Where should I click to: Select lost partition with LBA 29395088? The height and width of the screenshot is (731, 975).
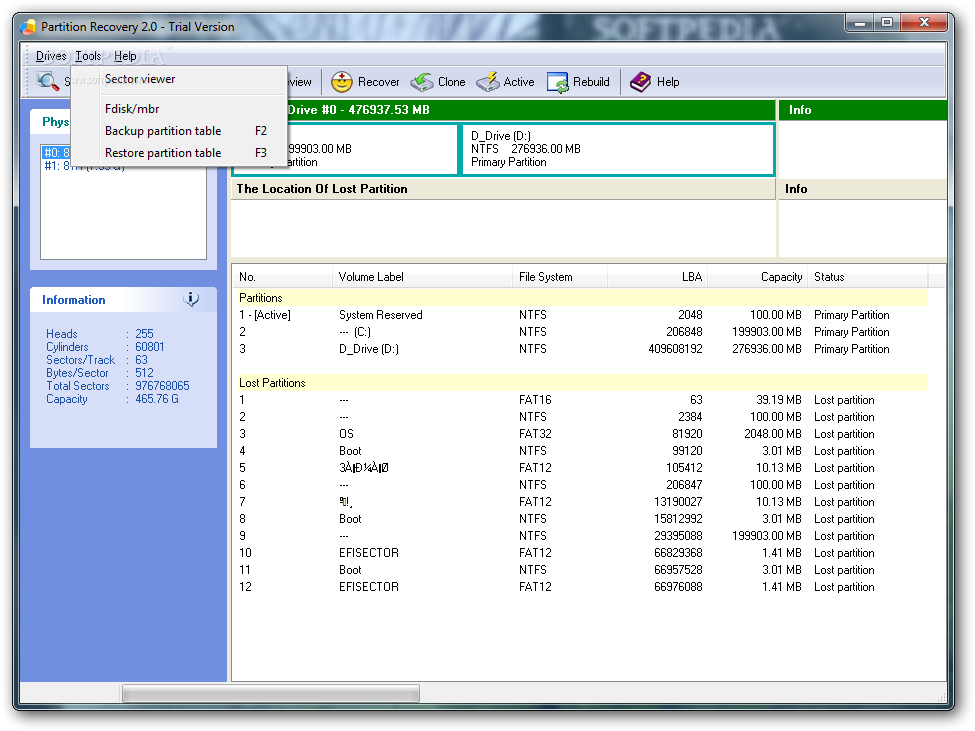coord(581,536)
